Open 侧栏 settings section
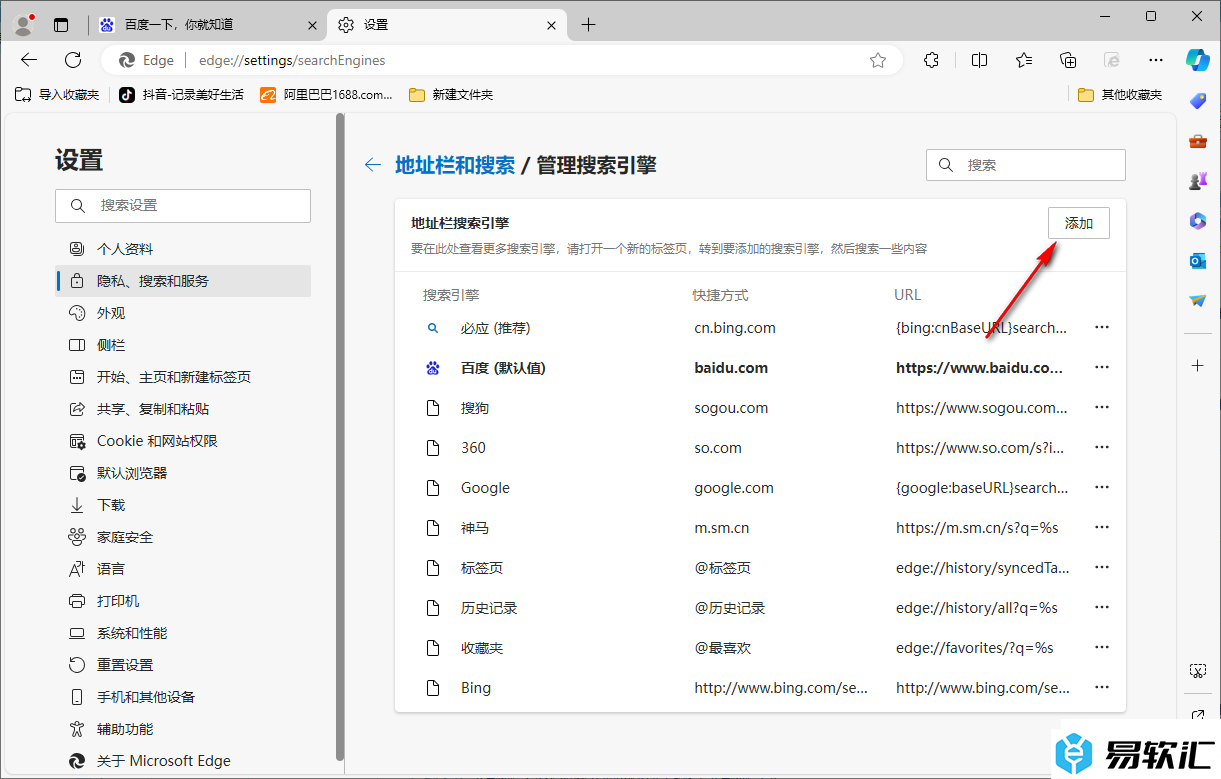This screenshot has height=779, width=1221. coord(183,345)
